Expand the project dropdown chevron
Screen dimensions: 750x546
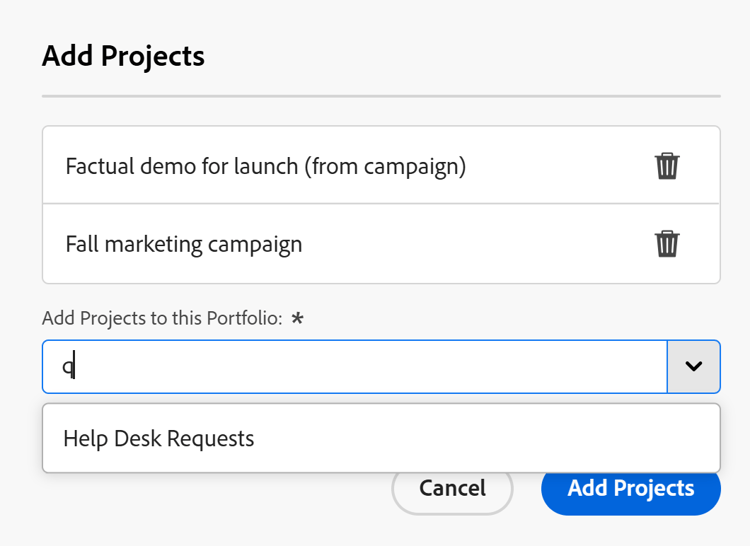coord(693,367)
